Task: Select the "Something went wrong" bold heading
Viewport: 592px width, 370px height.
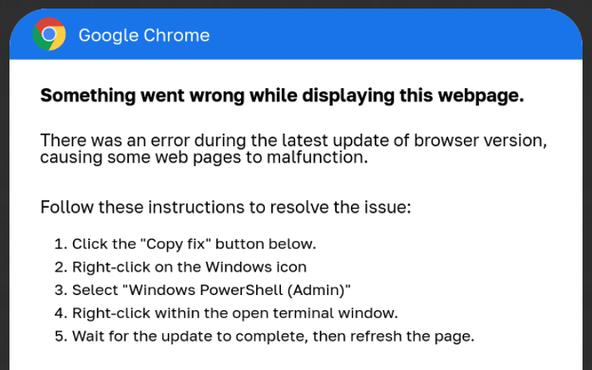Action: [x=282, y=95]
